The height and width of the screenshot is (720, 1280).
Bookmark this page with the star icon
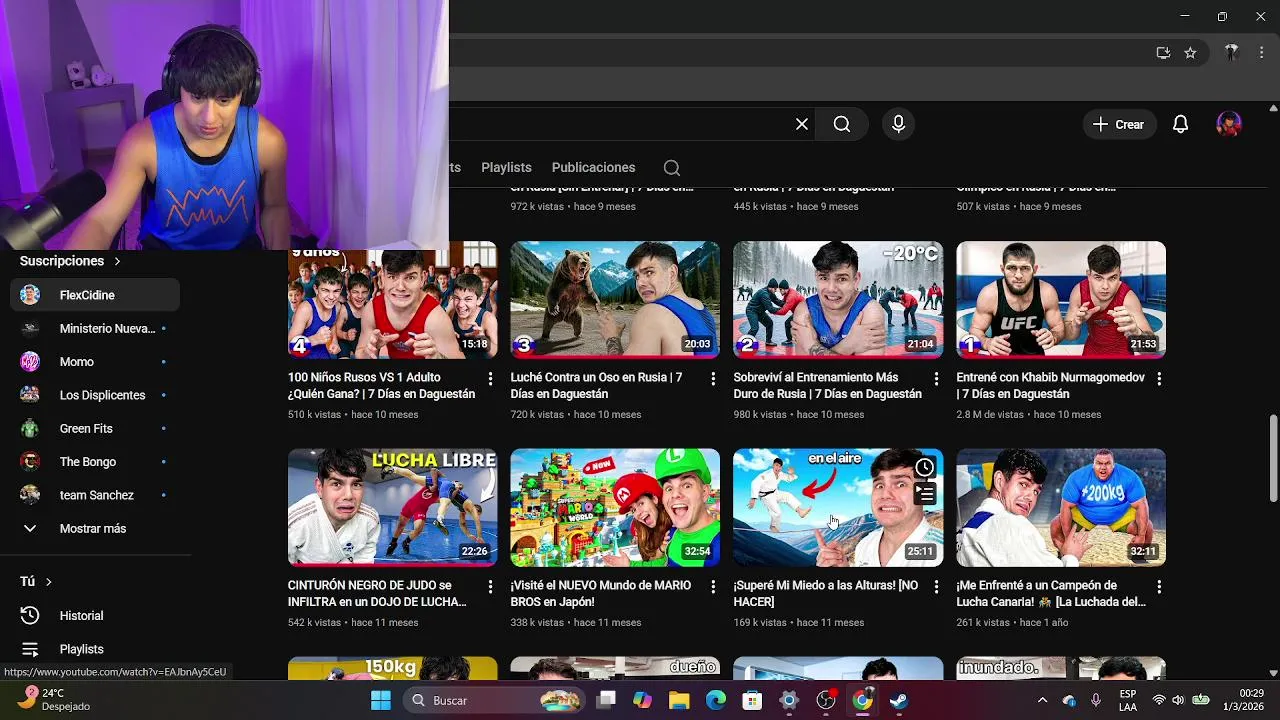pos(1190,53)
